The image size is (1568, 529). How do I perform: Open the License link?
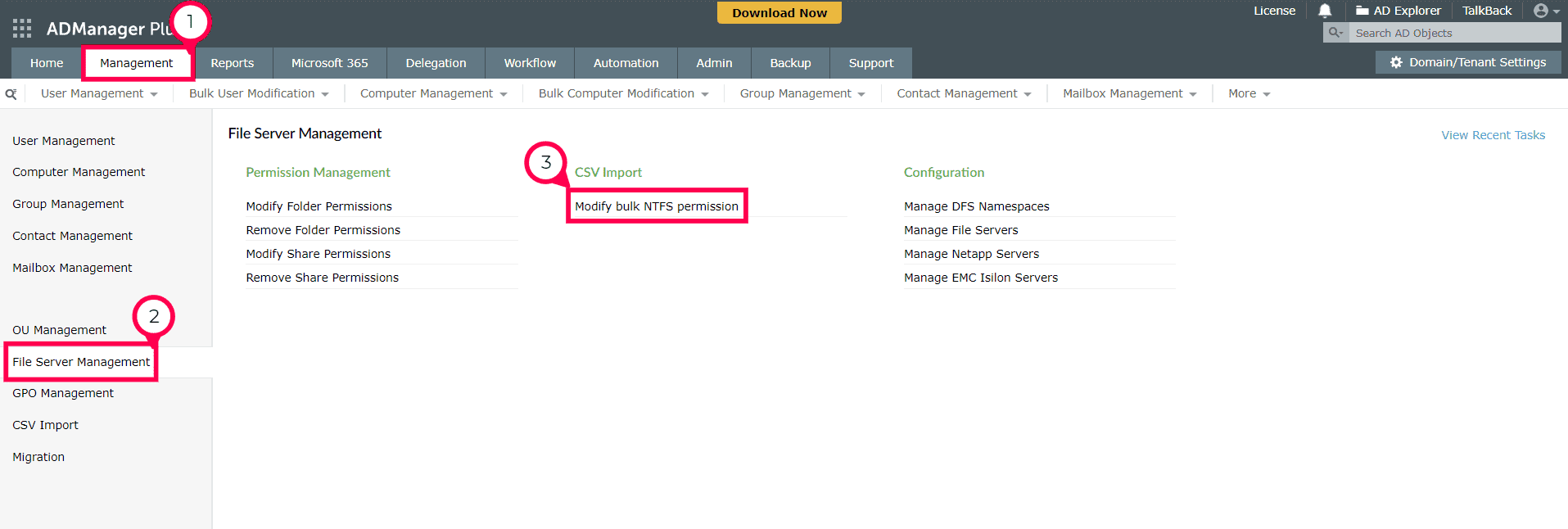[x=1274, y=11]
